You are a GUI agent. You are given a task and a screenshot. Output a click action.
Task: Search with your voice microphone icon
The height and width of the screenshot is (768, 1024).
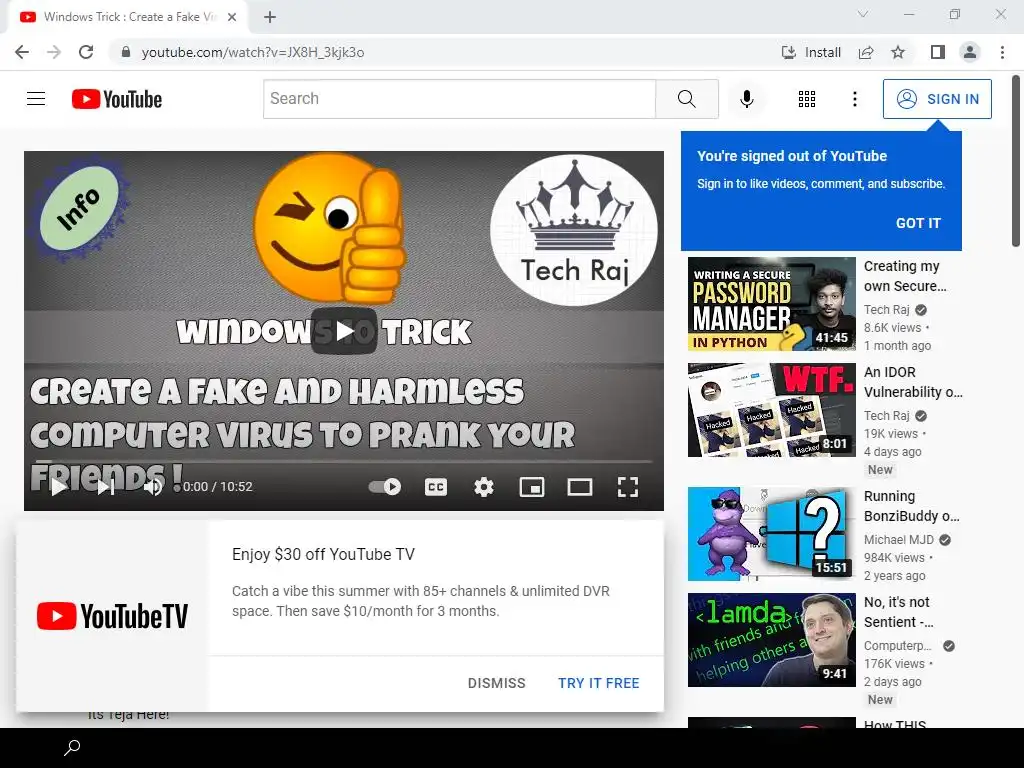point(746,99)
